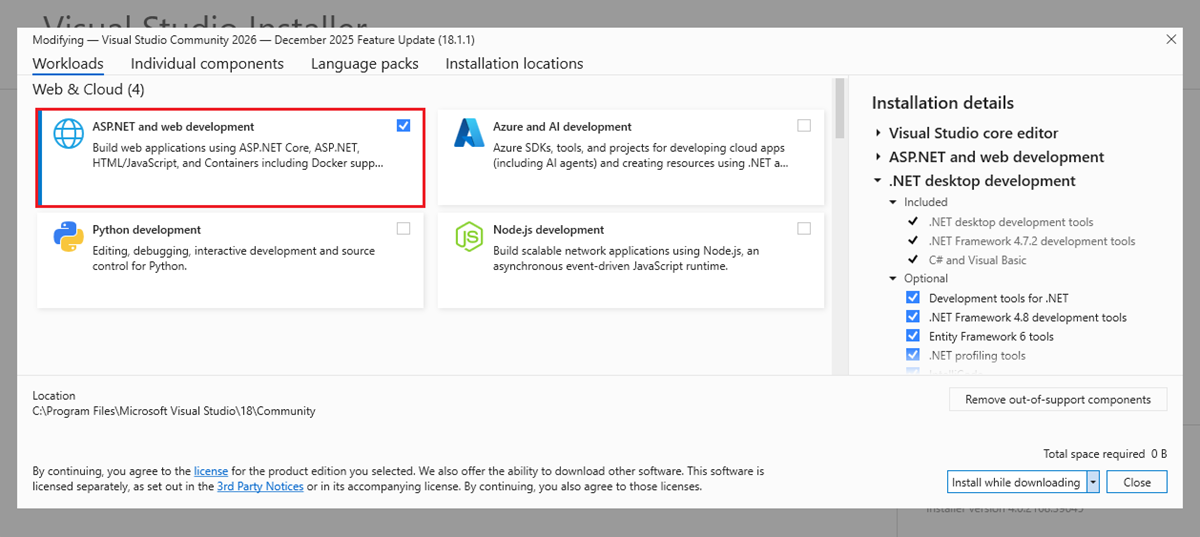Click Remove out-of-support components button
This screenshot has height=537, width=1200.
pos(1058,399)
